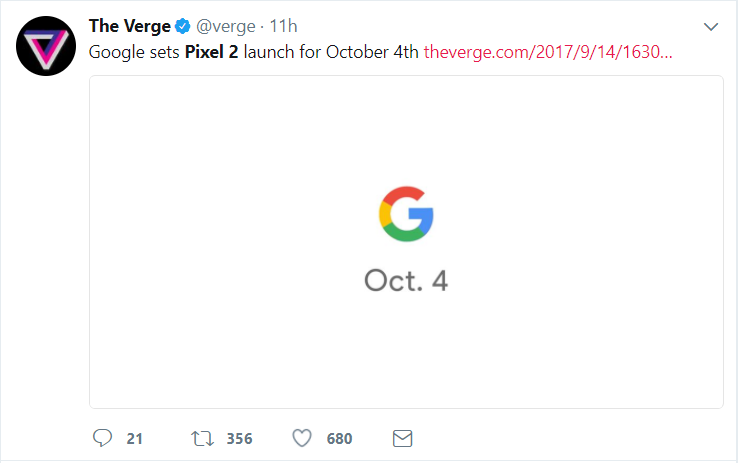Screen dimensions: 738x463
Task: Open the theverge.com article link
Action: click(x=548, y=51)
